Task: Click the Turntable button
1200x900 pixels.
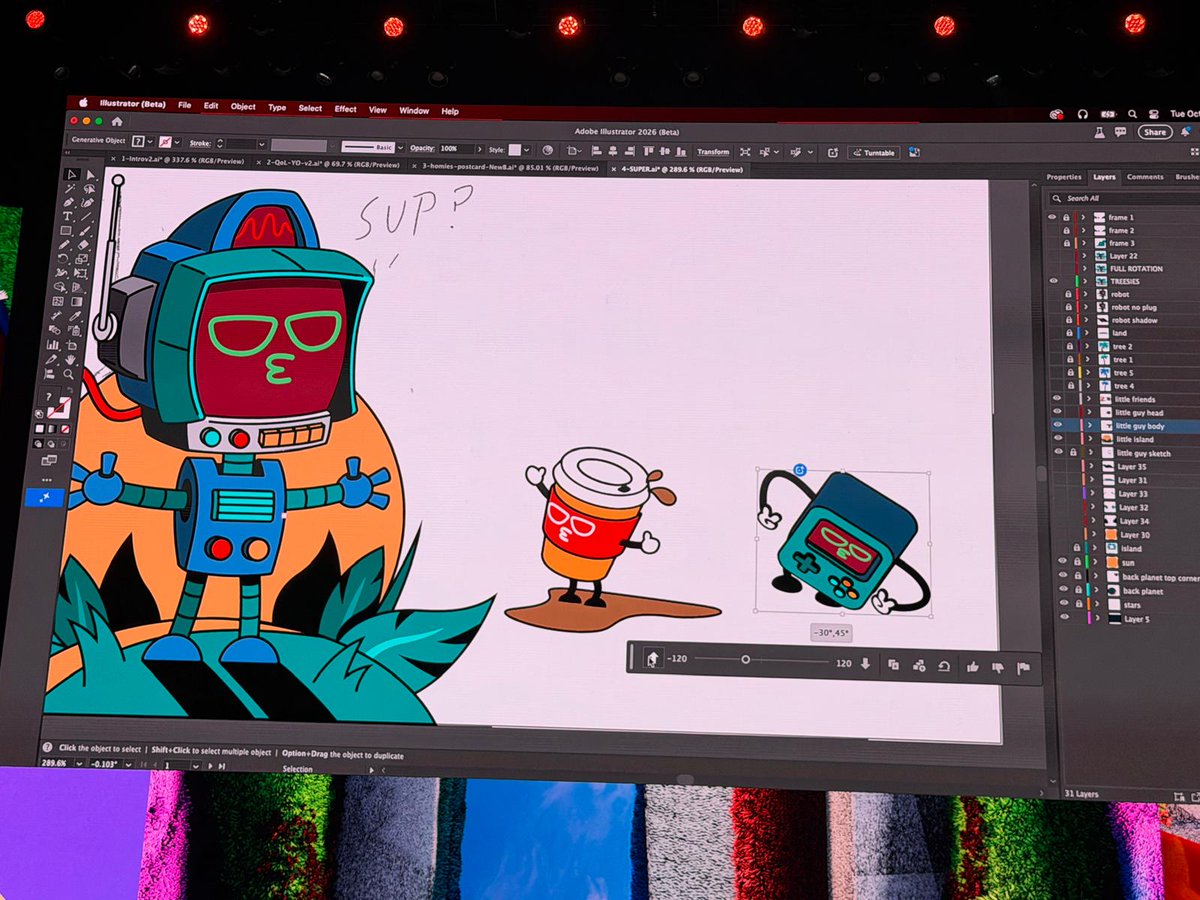Action: [874, 153]
